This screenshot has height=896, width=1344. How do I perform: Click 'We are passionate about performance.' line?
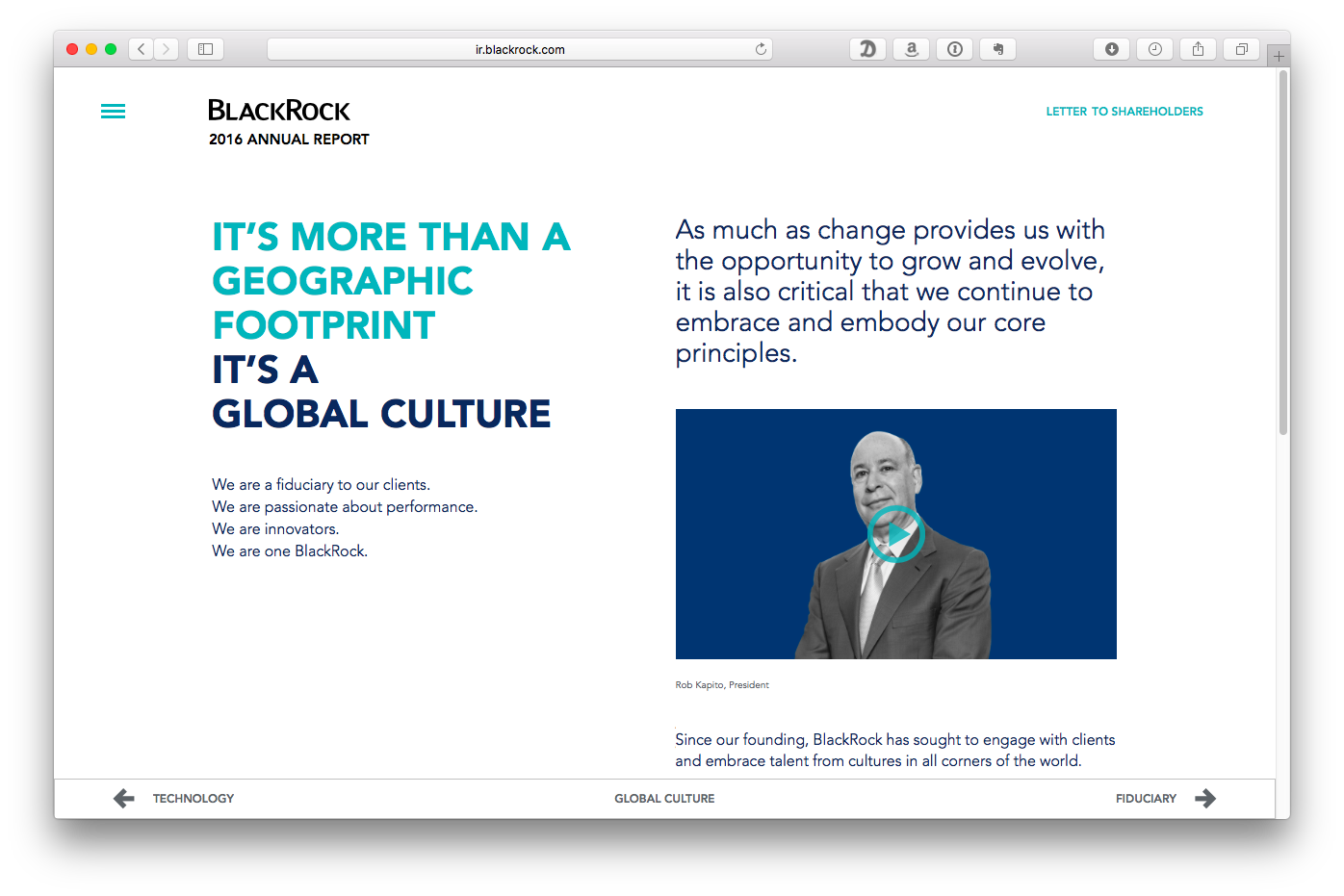(345, 507)
